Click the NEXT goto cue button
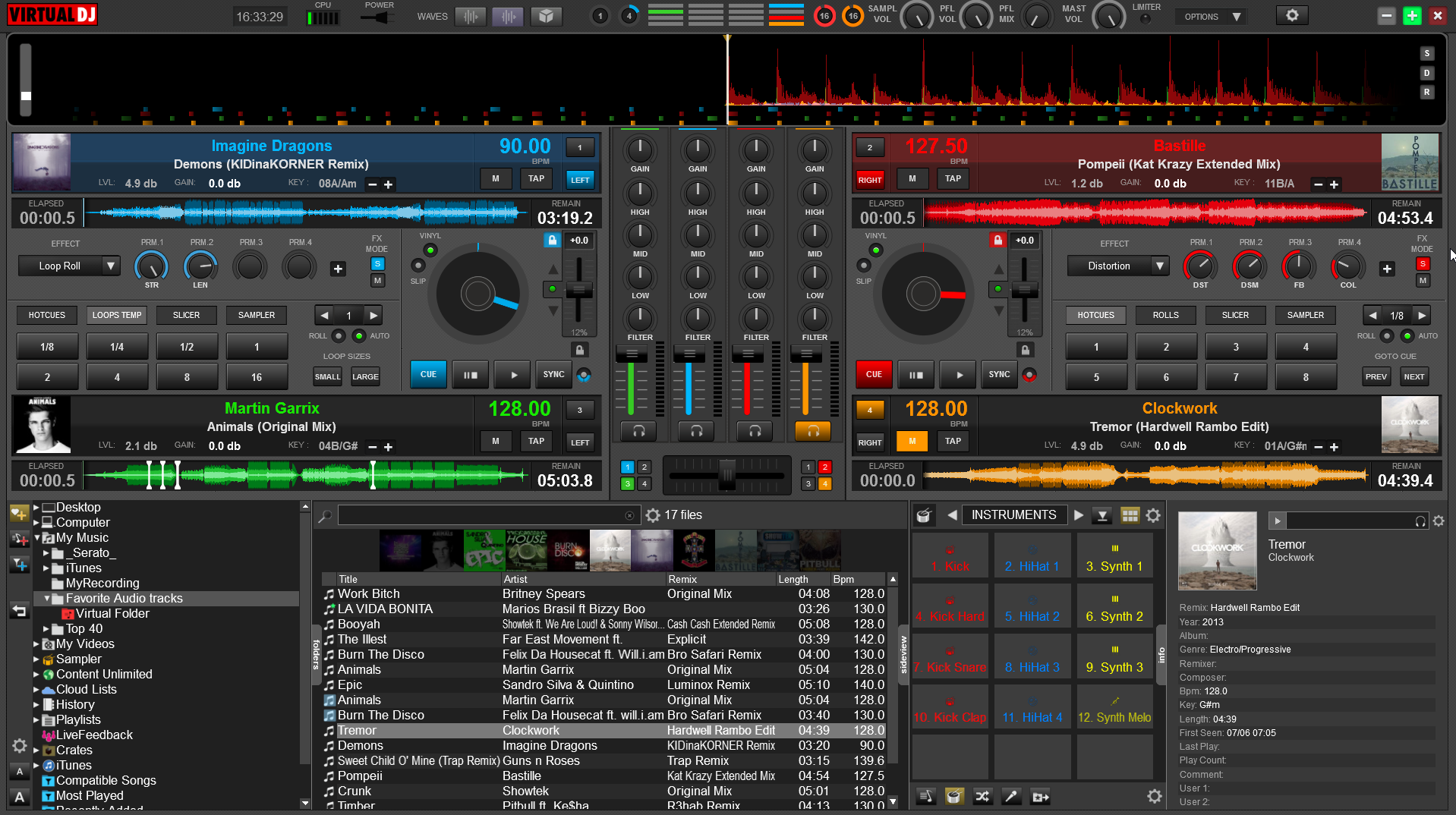Screen dimensions: 1456x815 coord(1413,376)
